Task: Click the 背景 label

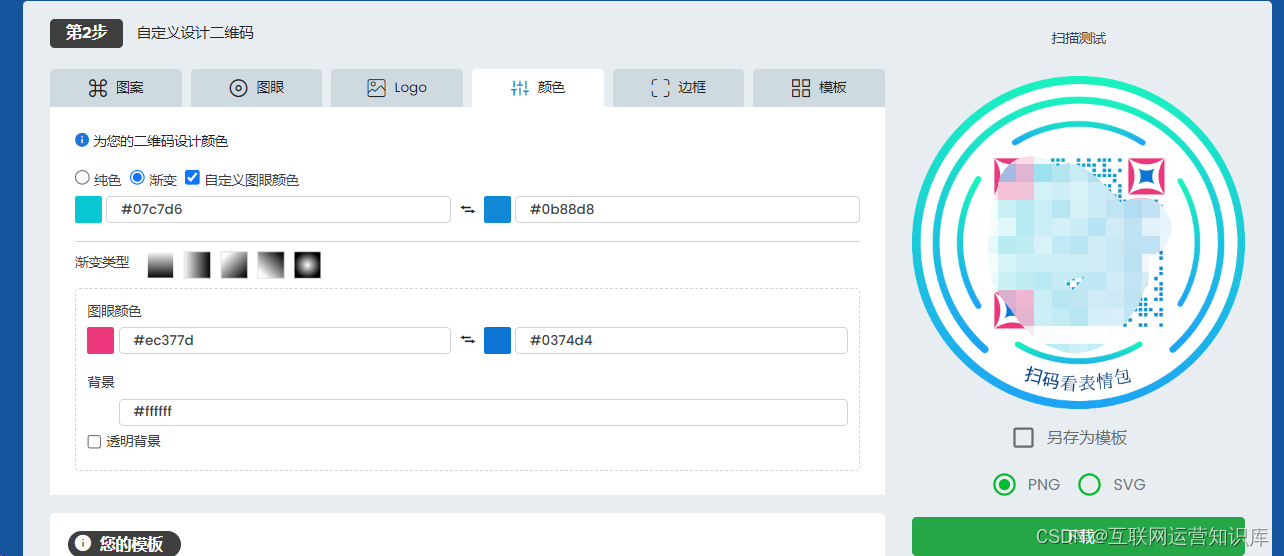Action: [x=101, y=382]
